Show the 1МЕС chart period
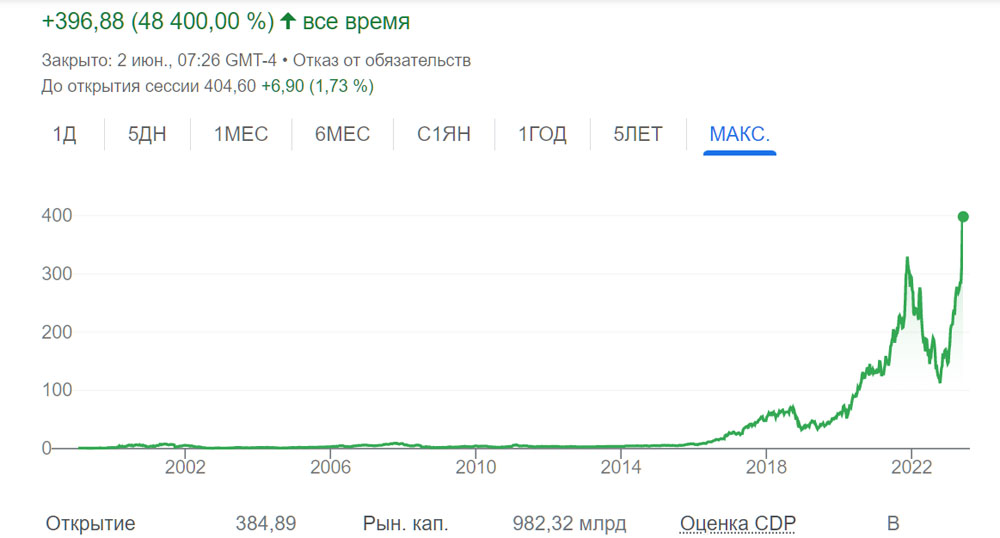This screenshot has width=1000, height=538. tap(241, 134)
